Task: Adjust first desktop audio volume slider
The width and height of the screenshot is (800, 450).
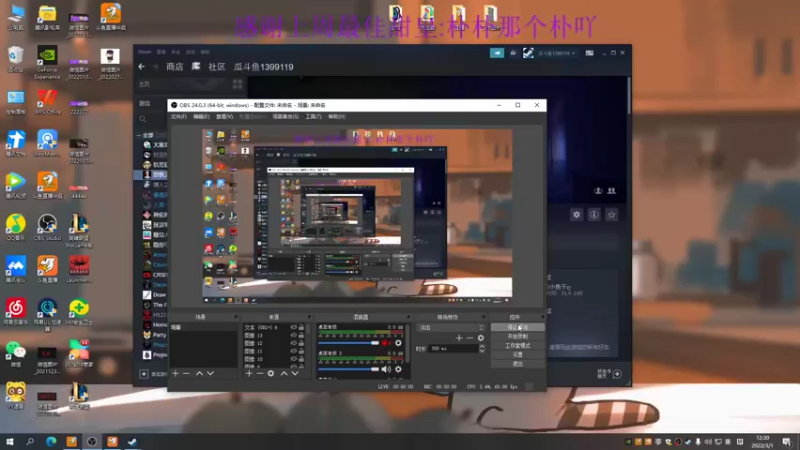Action: pyautogui.click(x=349, y=343)
